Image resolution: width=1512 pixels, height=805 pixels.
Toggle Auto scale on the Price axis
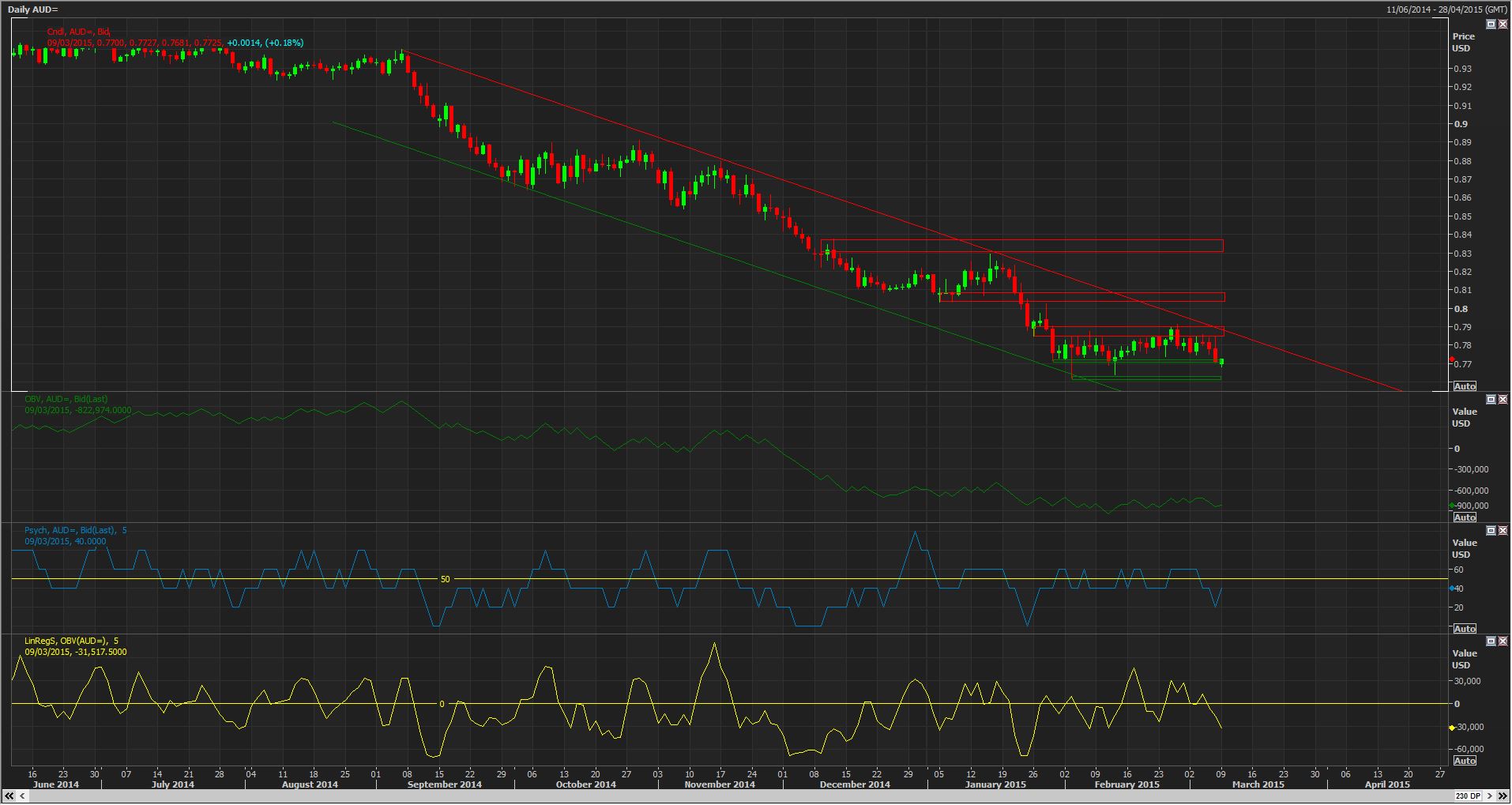click(x=1465, y=386)
